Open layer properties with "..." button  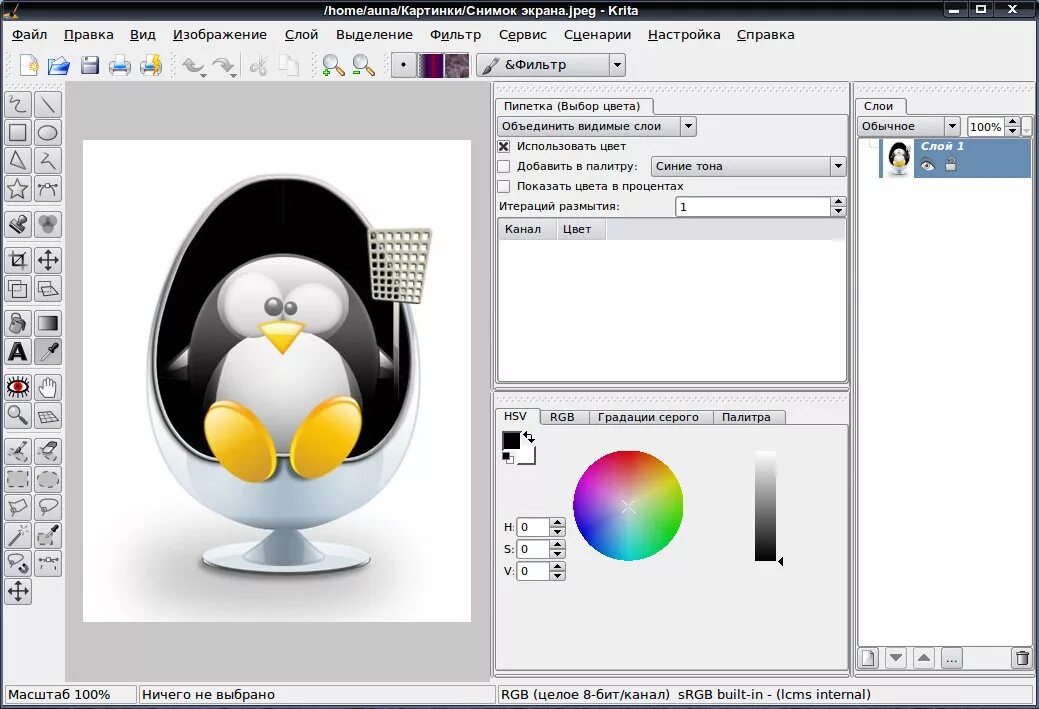[x=952, y=658]
